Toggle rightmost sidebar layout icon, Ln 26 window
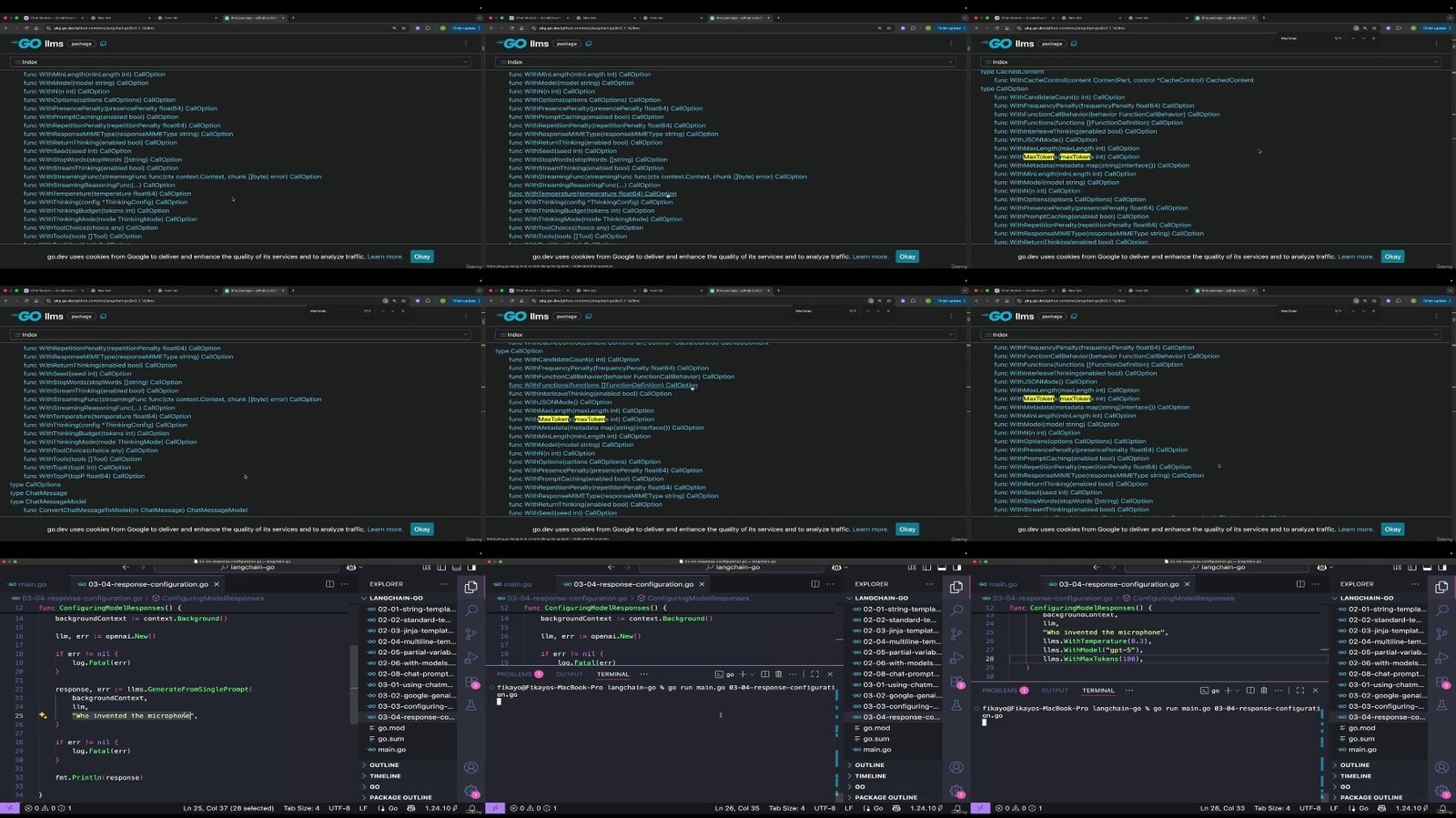 tap(956, 568)
